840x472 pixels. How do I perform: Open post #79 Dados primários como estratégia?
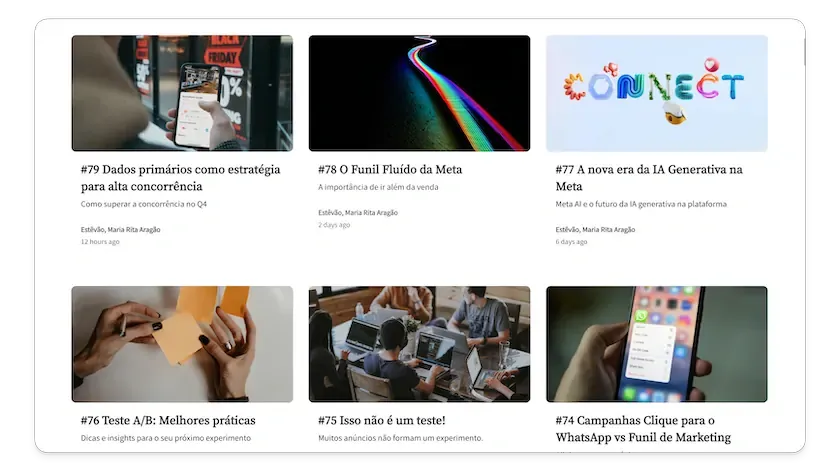[181, 178]
